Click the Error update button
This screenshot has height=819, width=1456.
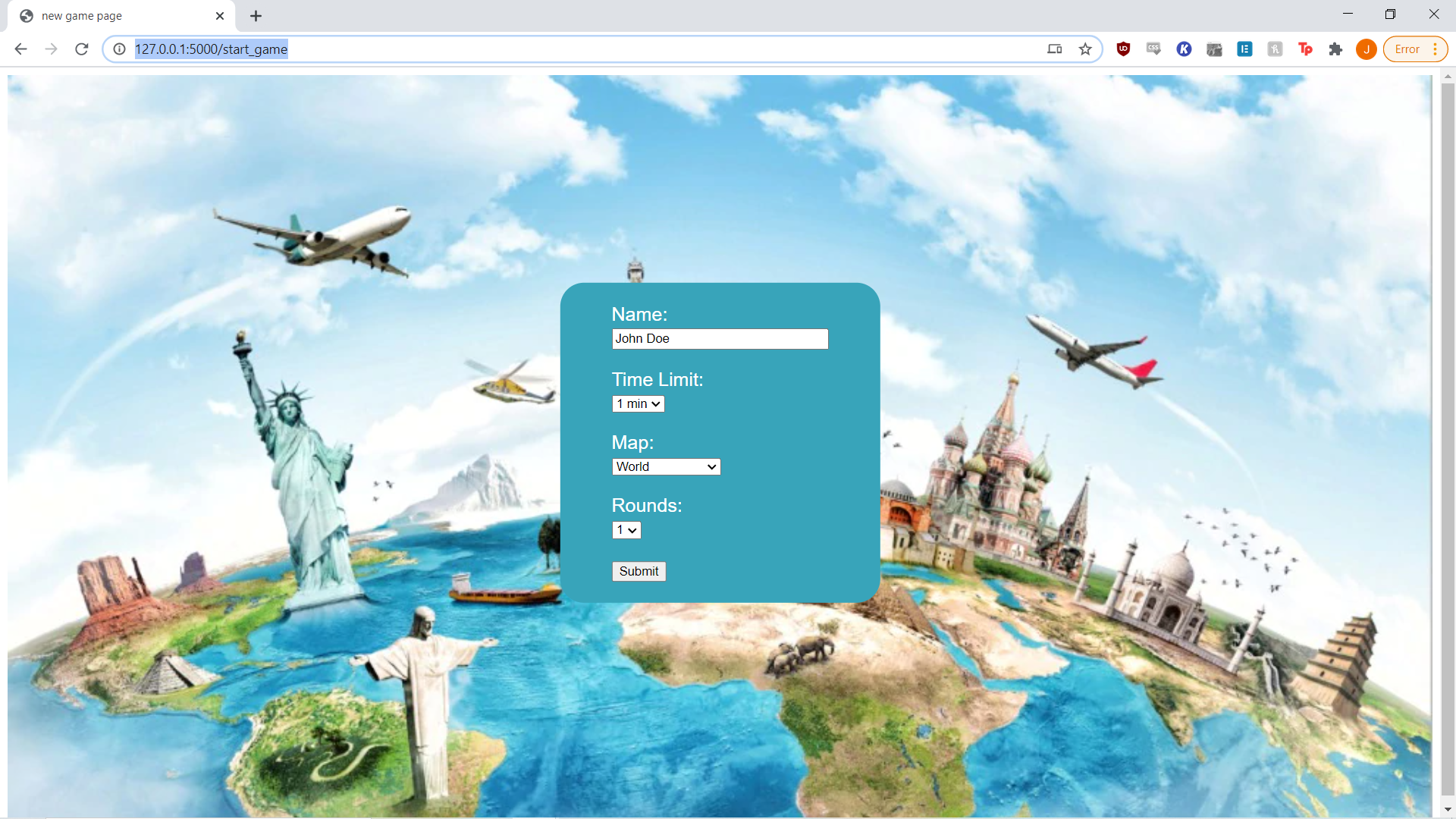[x=1414, y=49]
